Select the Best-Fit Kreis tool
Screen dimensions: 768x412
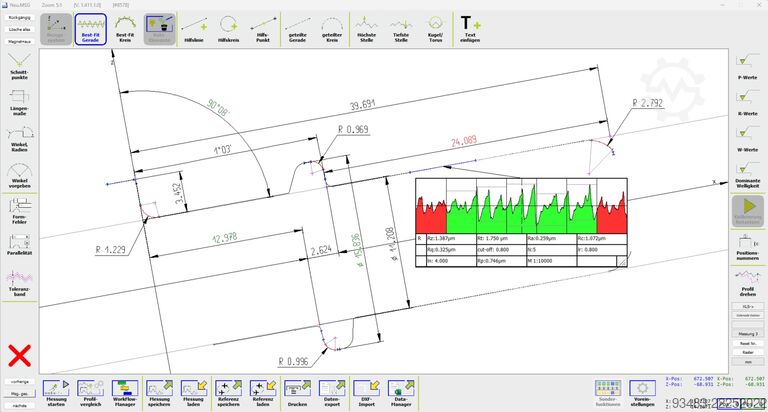click(x=125, y=29)
